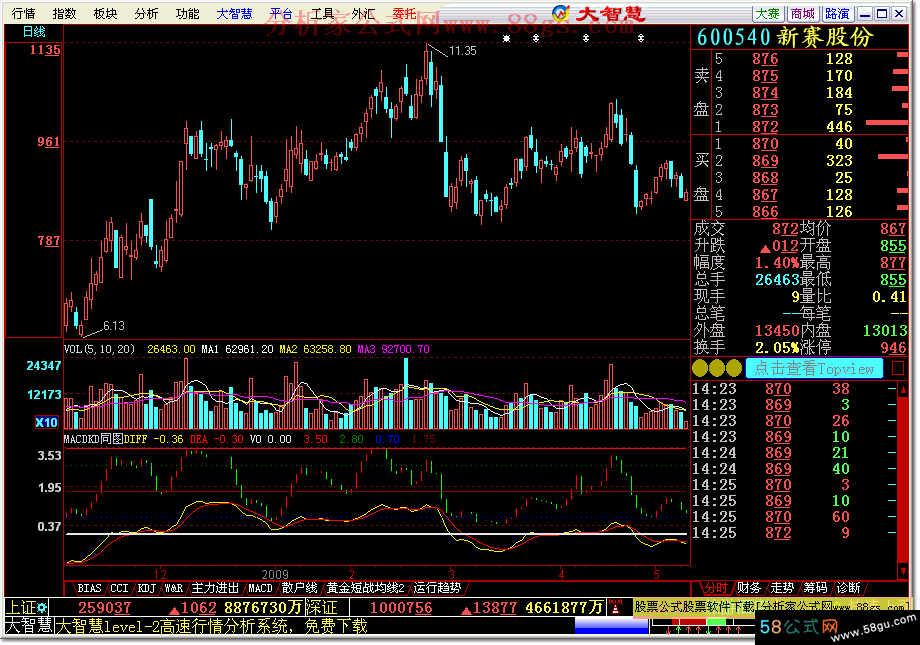The height and width of the screenshot is (645, 920).
Task: Select the KDJ indicator tab
Action: (146, 588)
